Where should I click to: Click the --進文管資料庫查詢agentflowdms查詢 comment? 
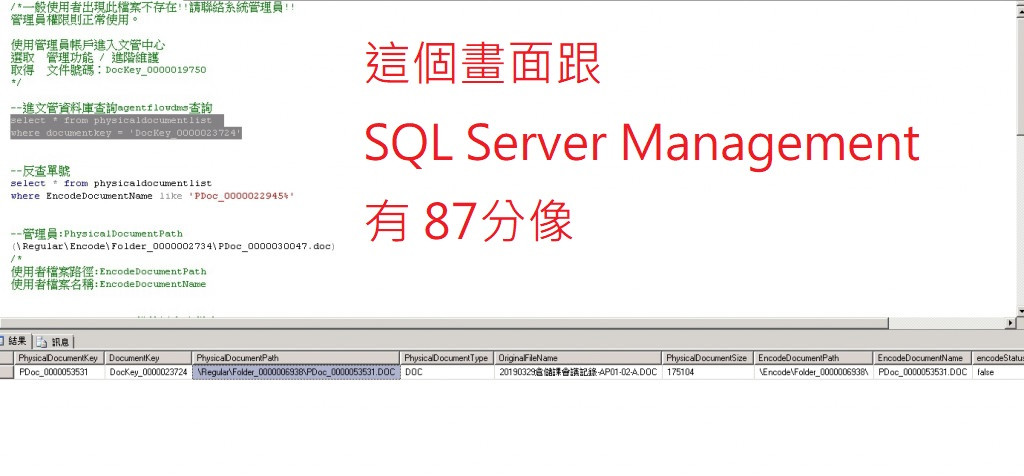(x=112, y=108)
